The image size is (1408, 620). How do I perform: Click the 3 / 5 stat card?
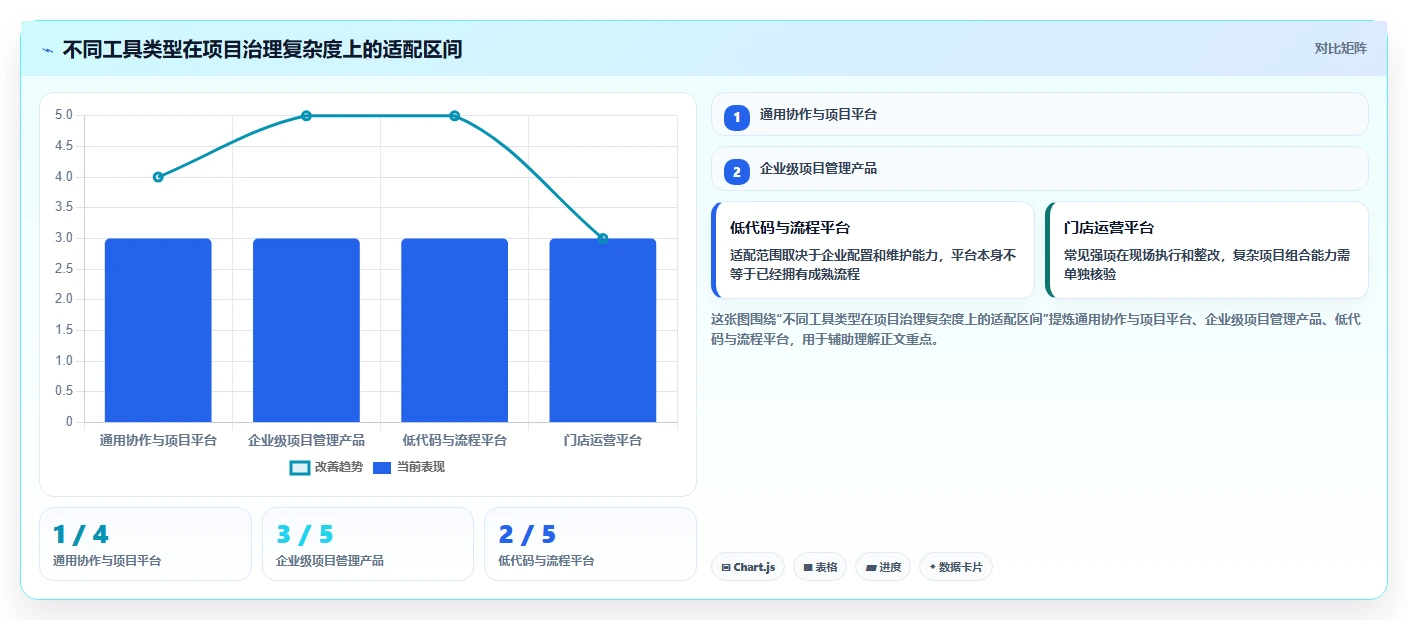click(x=368, y=544)
